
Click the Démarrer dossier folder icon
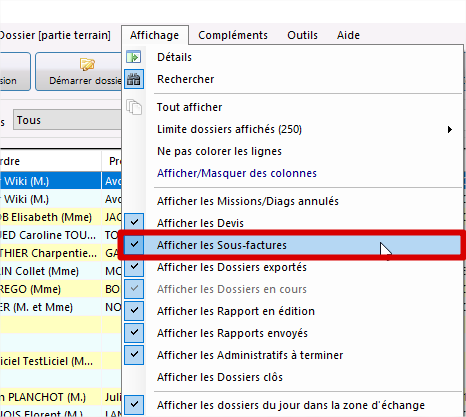(x=87, y=64)
